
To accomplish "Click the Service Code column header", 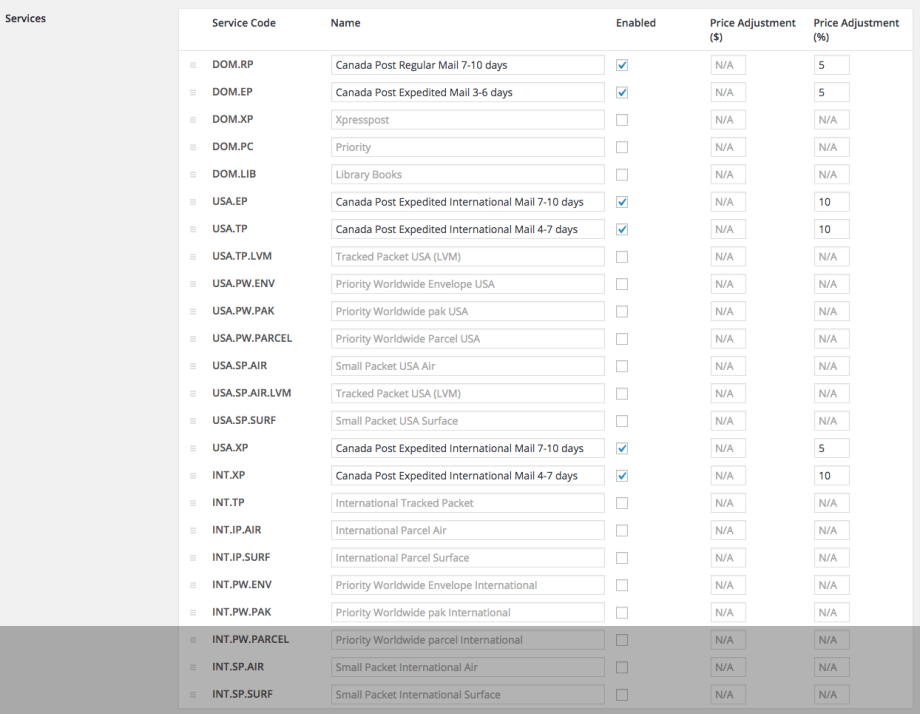I will (x=243, y=23).
